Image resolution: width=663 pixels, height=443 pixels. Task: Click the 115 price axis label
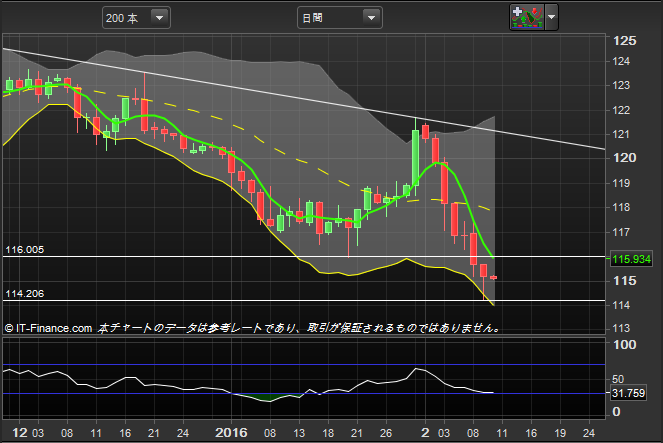point(624,281)
